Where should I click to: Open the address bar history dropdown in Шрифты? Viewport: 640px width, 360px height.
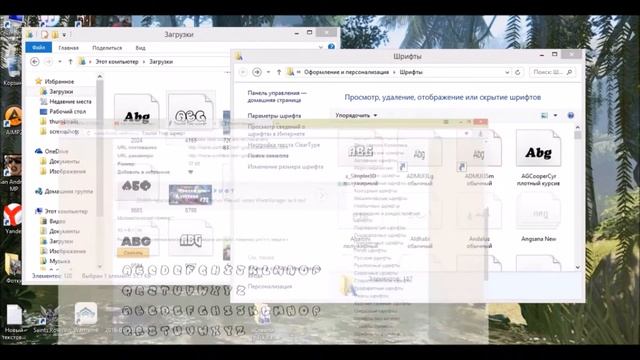(x=507, y=72)
